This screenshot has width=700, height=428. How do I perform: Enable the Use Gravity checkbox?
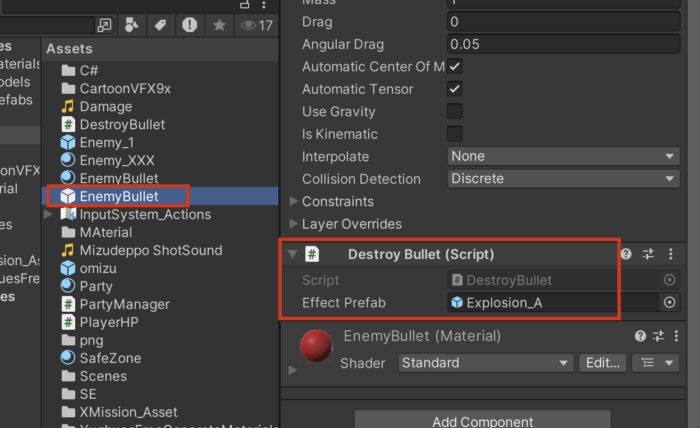[x=455, y=111]
